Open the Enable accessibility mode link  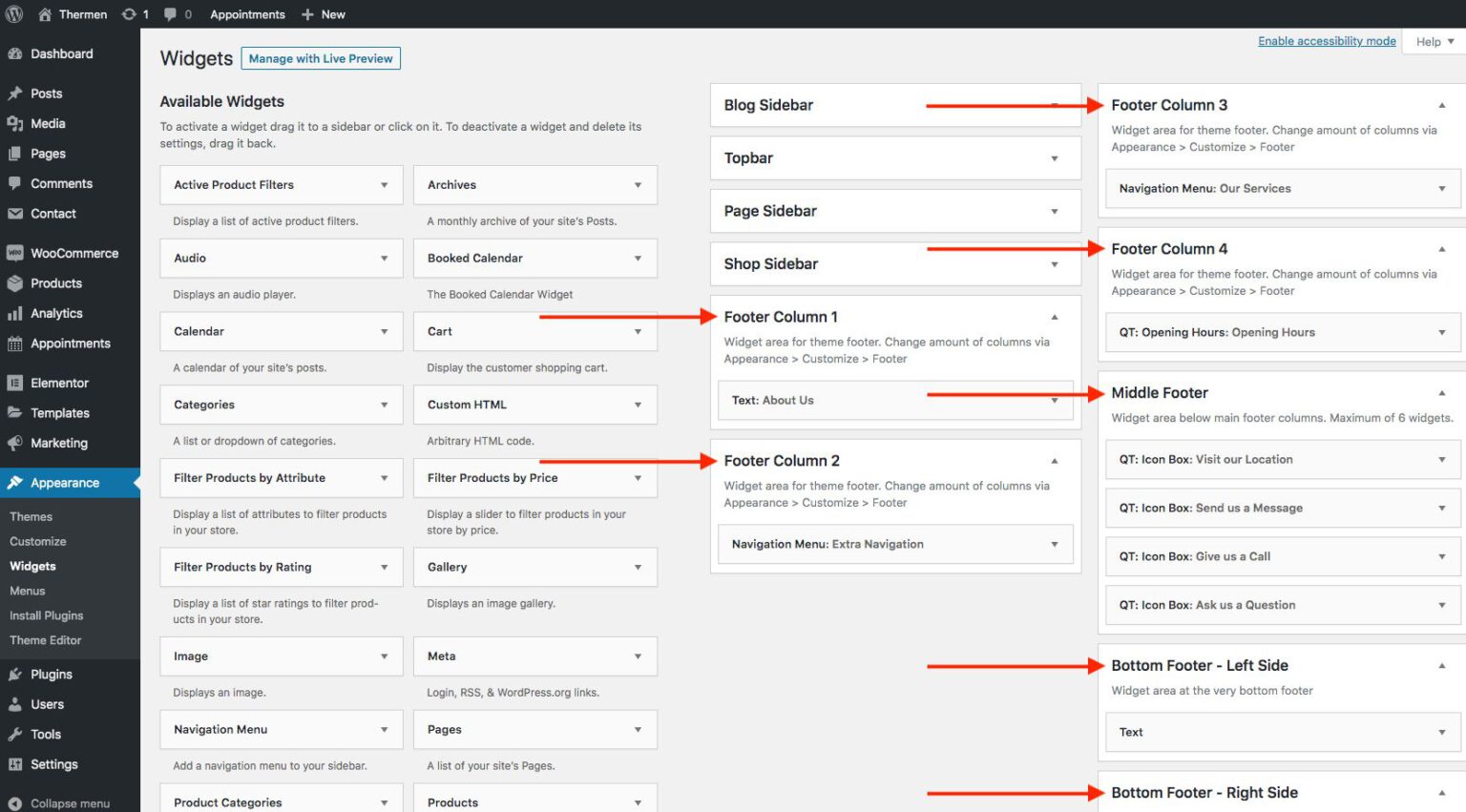(x=1327, y=41)
